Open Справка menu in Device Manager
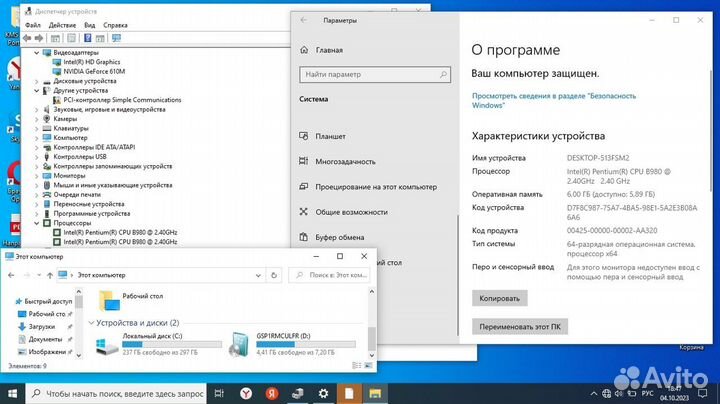 click(115, 25)
